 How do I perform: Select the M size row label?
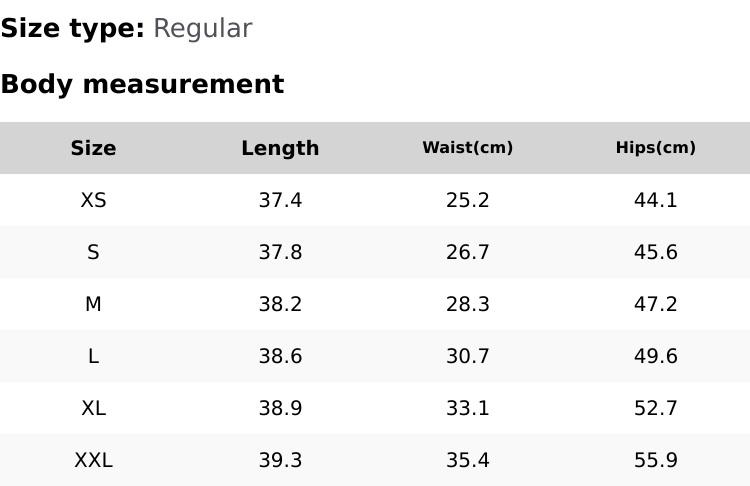point(93,304)
